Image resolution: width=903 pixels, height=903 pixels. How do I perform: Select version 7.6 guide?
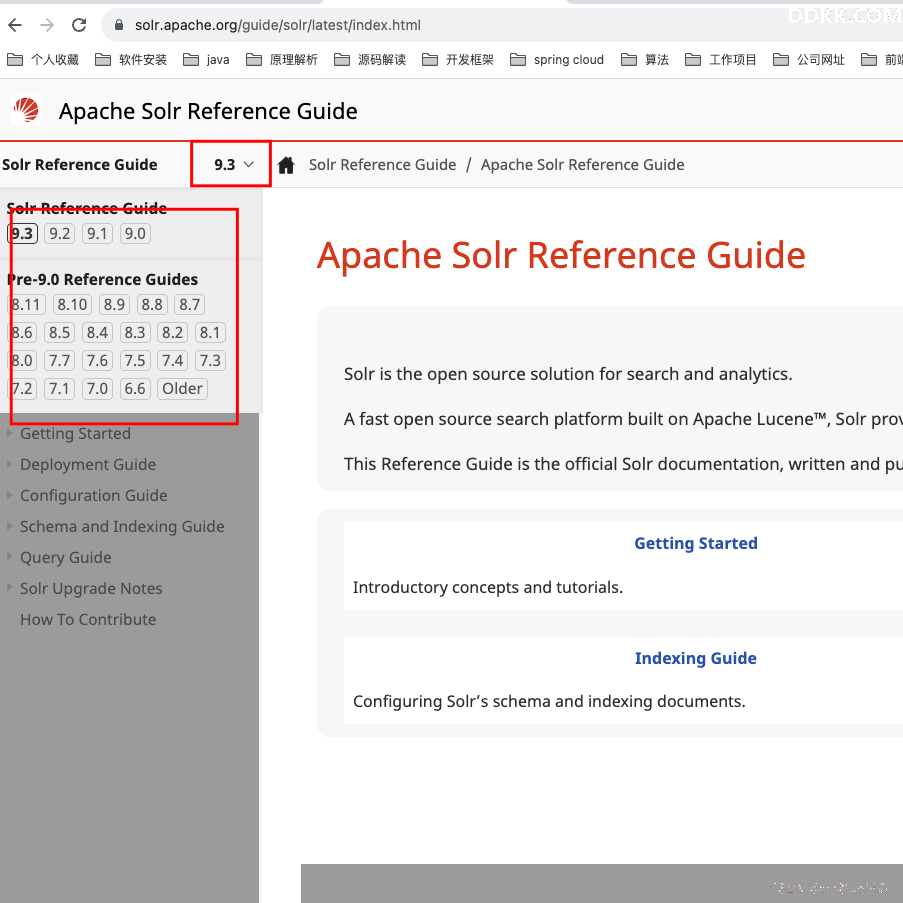[x=97, y=361]
